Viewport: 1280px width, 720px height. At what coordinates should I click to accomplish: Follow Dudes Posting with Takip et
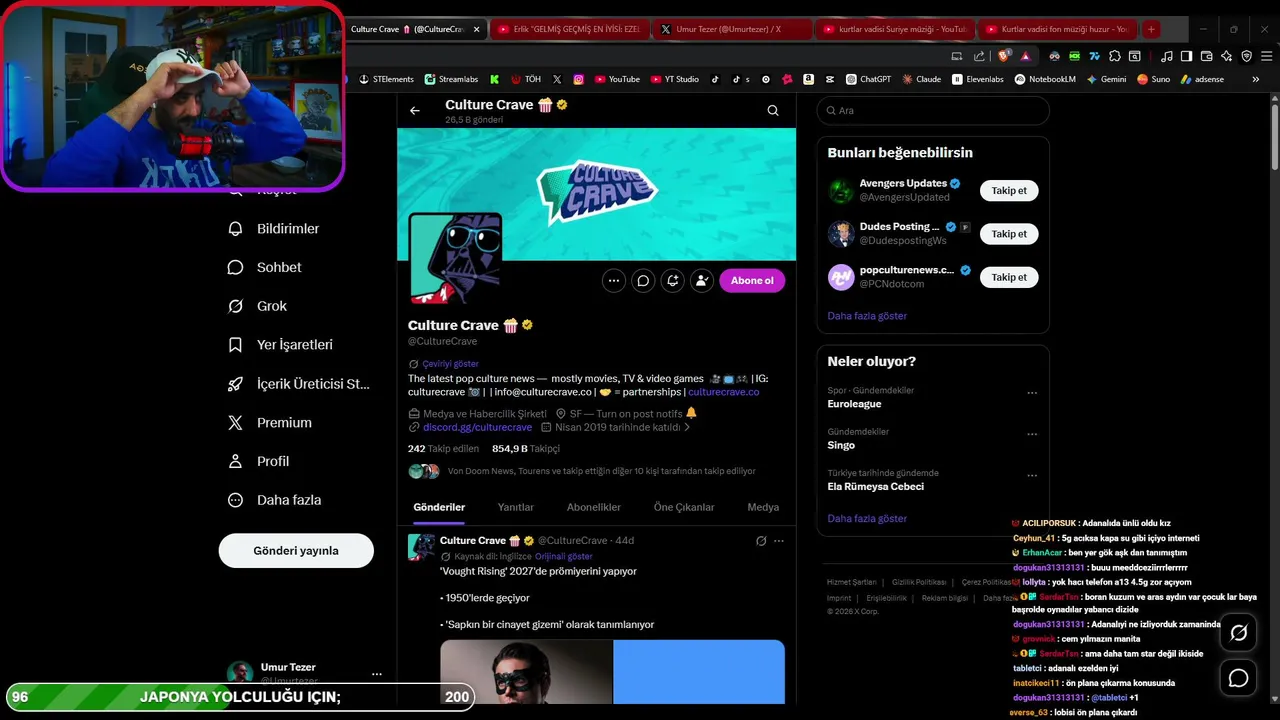click(1009, 234)
